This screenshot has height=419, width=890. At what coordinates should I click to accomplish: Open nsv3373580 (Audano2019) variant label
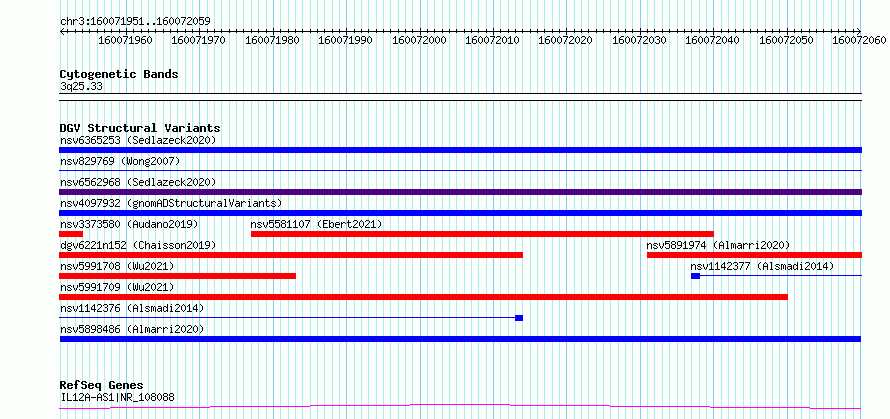129,224
